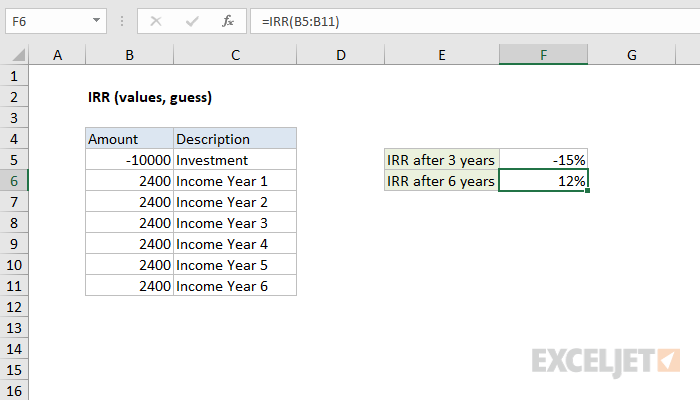
Task: Click the -15% result cell
Action: point(543,160)
